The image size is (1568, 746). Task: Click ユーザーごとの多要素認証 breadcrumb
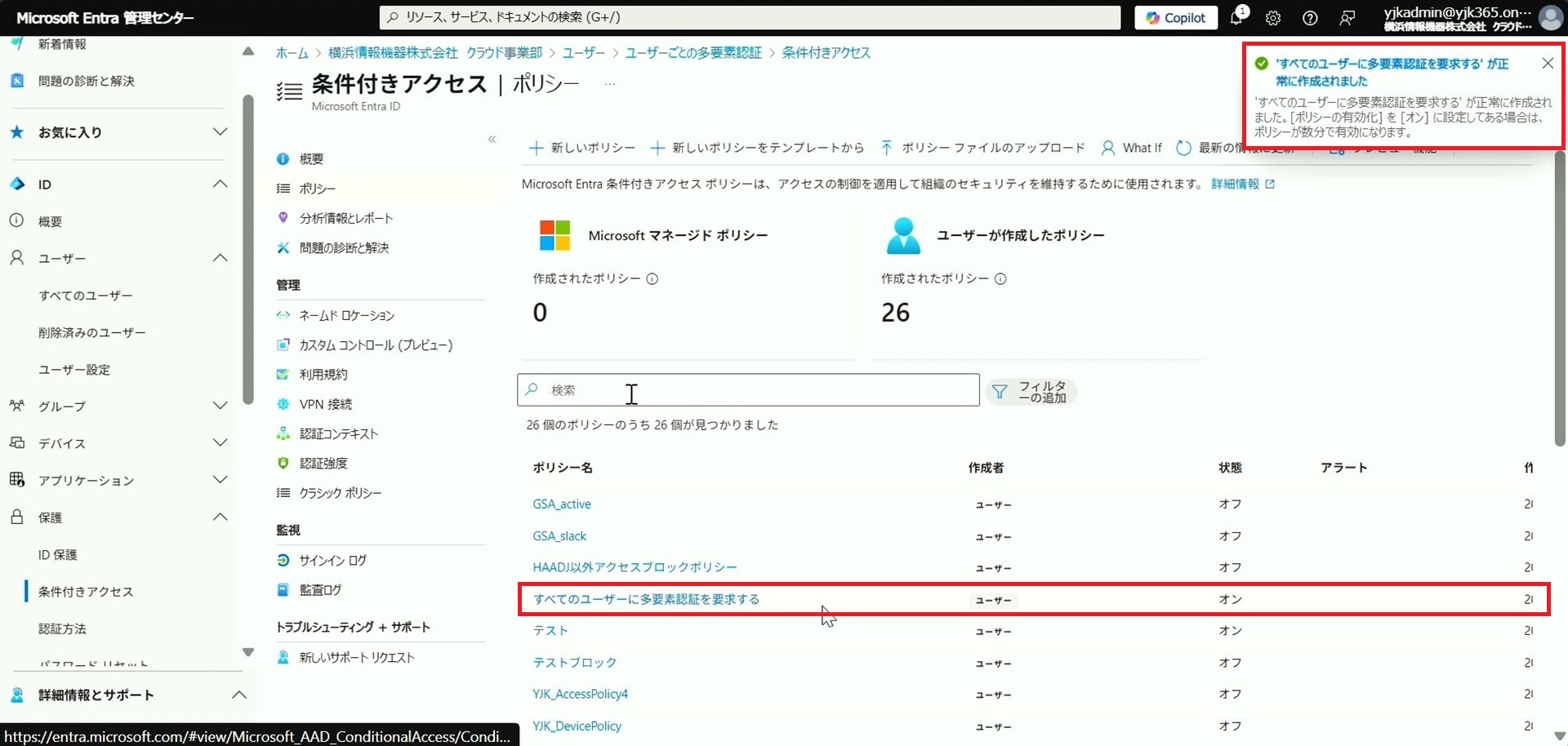693,53
